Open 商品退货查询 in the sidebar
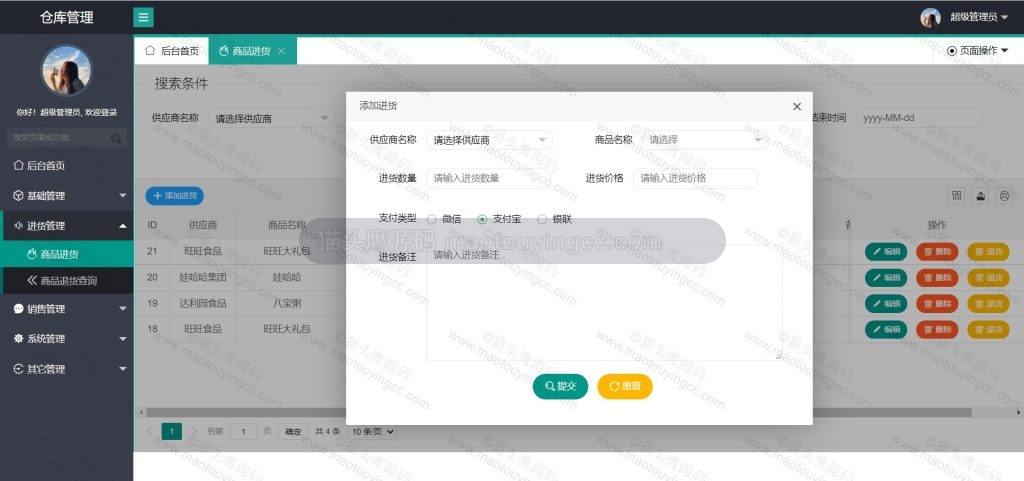This screenshot has width=1024, height=481. pos(67,281)
